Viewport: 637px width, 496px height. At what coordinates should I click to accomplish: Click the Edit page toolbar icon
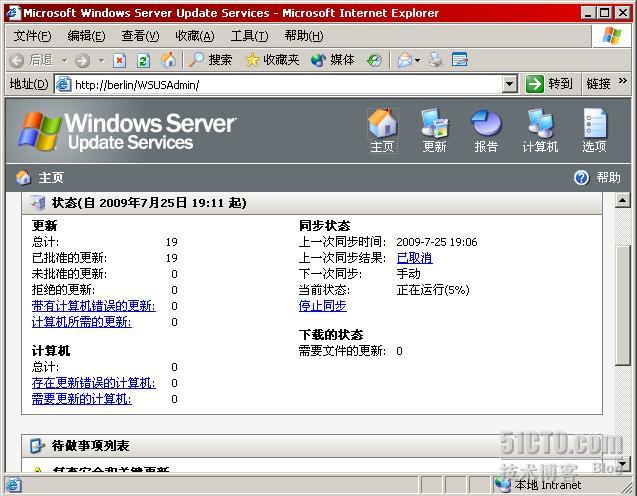click(x=459, y=60)
